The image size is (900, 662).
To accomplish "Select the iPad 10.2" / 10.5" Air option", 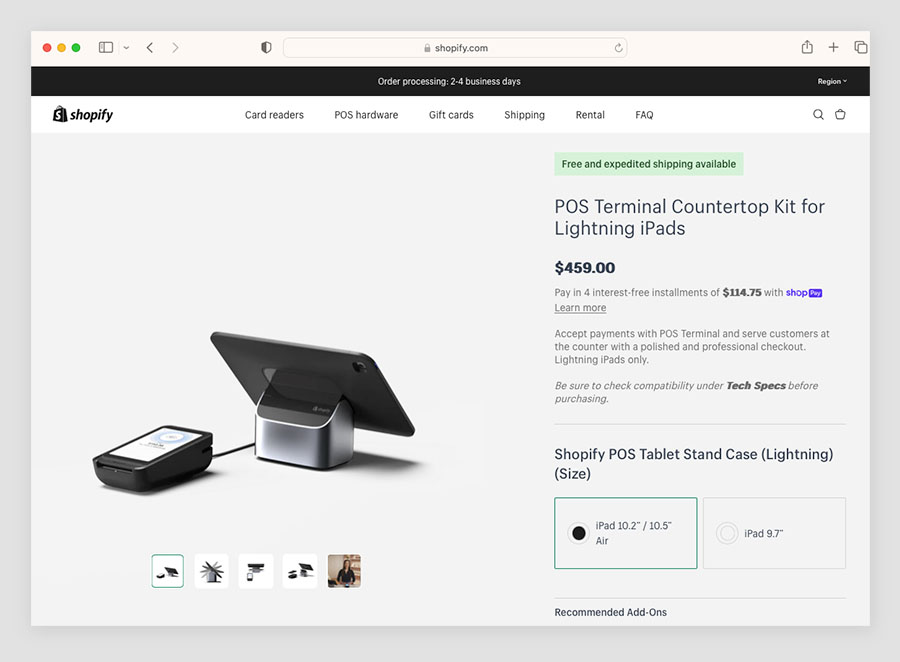I will [626, 533].
